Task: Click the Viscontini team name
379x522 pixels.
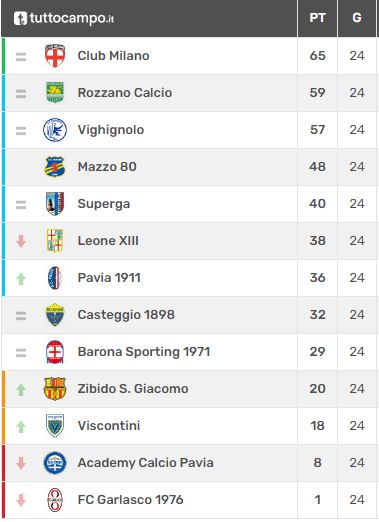Action: [x=109, y=426]
